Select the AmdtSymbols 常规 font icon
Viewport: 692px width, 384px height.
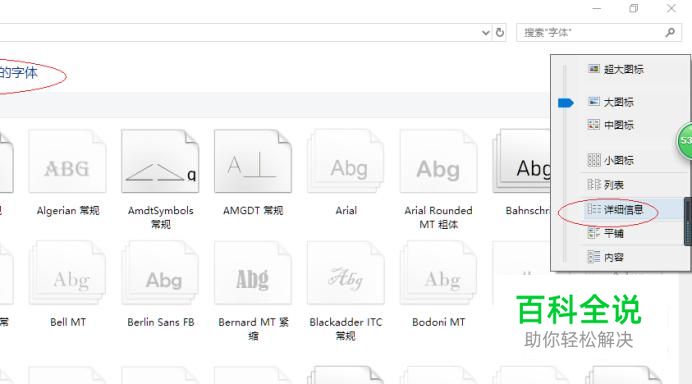160,161
